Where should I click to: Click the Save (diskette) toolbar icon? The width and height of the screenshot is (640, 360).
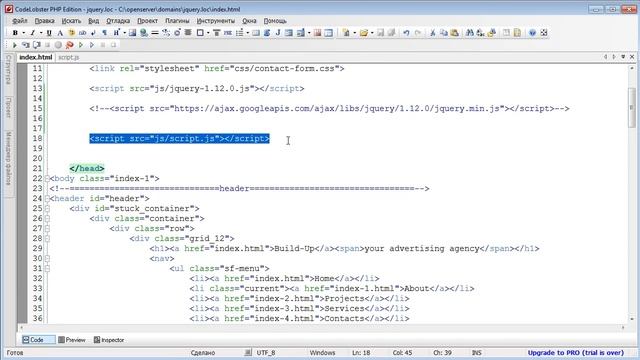click(380, 33)
